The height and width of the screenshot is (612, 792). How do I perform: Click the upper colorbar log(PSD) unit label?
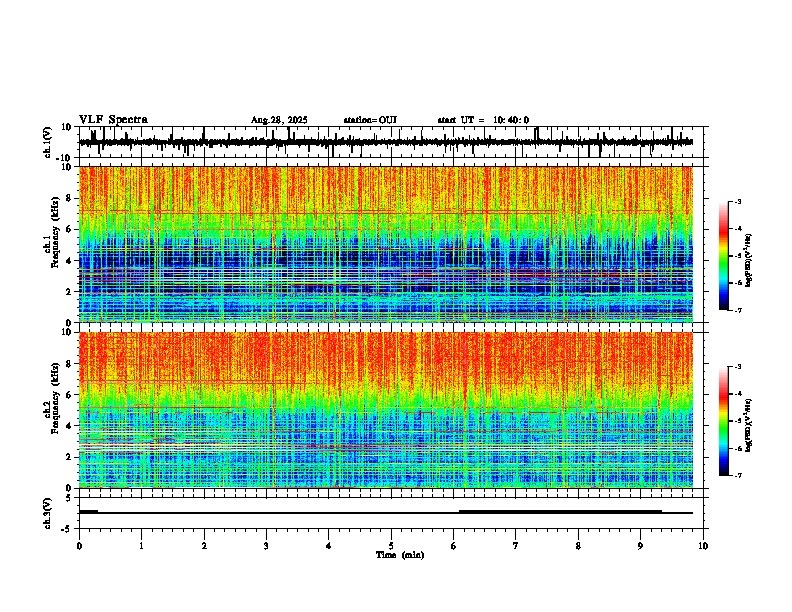point(749,261)
